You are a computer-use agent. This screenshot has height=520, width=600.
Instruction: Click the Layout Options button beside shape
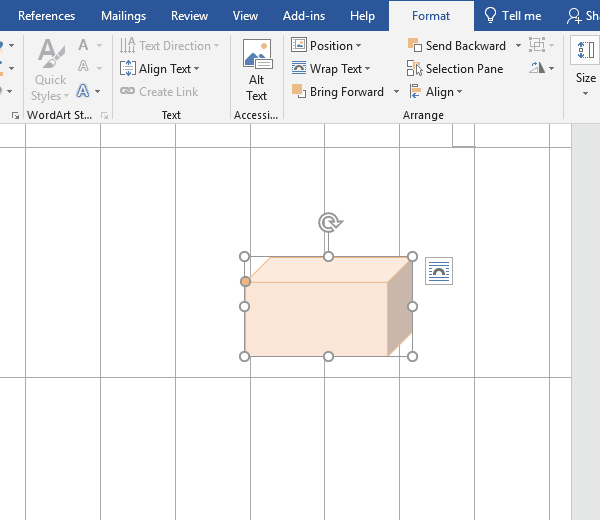439,271
